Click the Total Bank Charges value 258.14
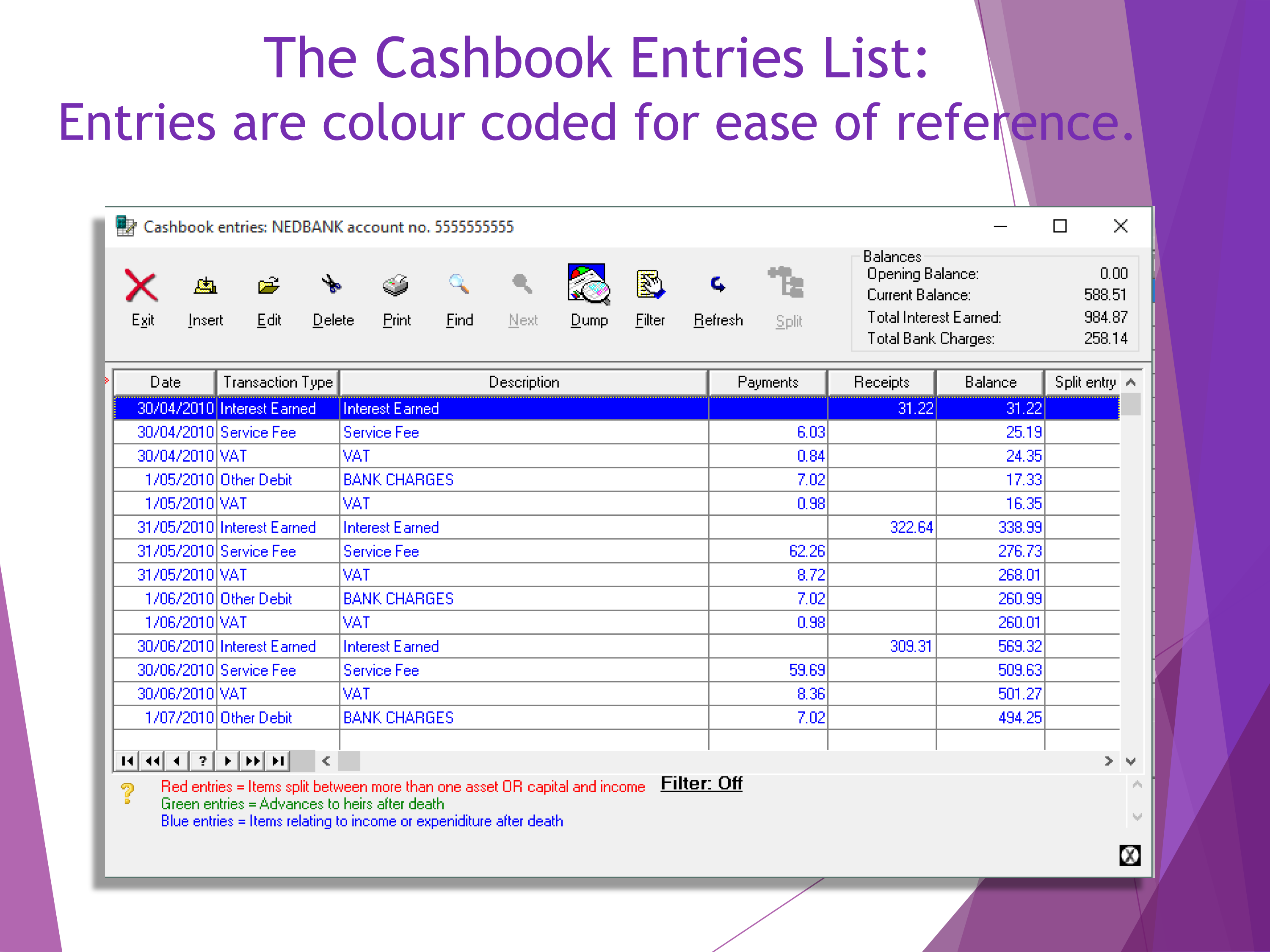This screenshot has width=1270, height=952. (x=1105, y=338)
